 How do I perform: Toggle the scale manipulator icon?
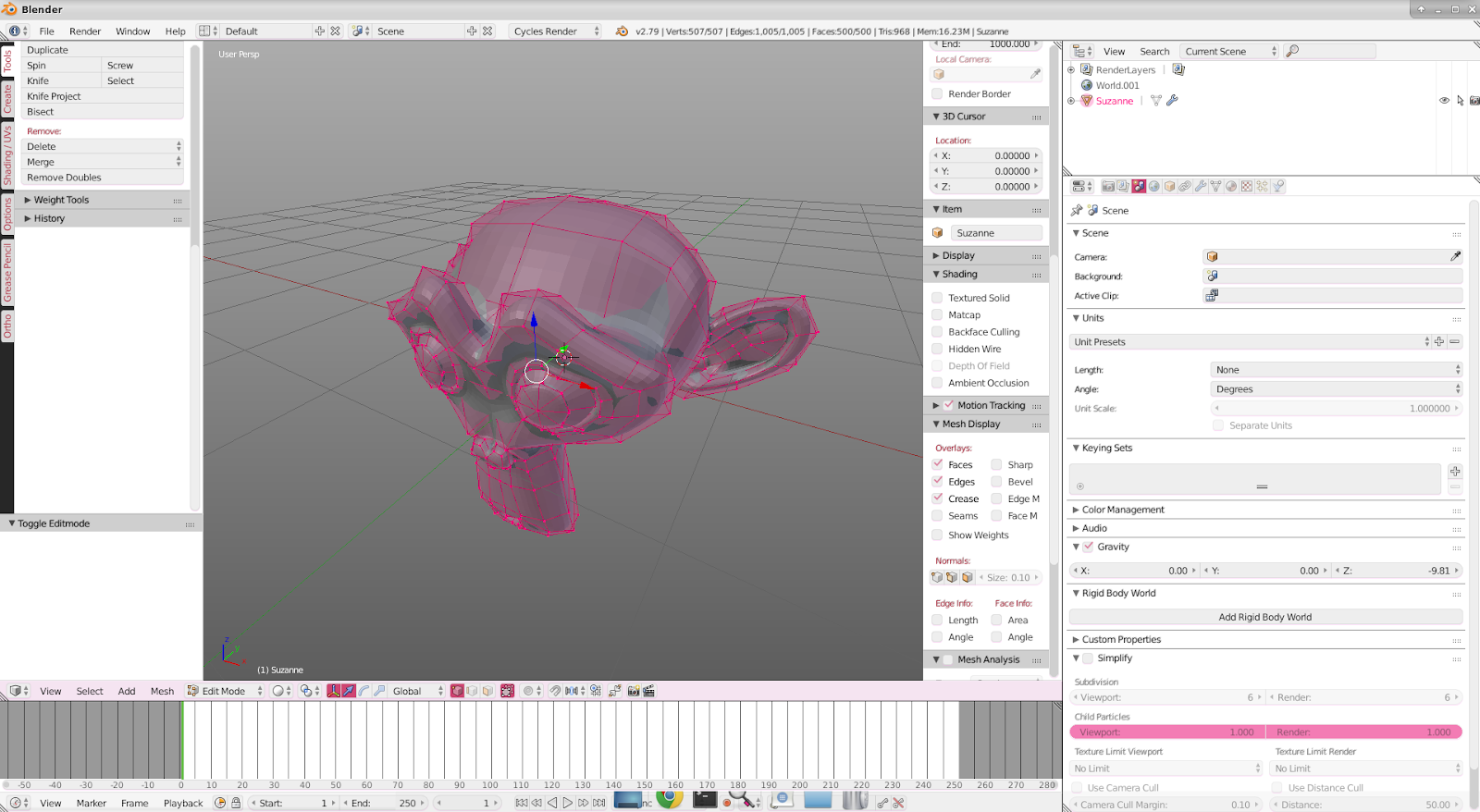[379, 691]
